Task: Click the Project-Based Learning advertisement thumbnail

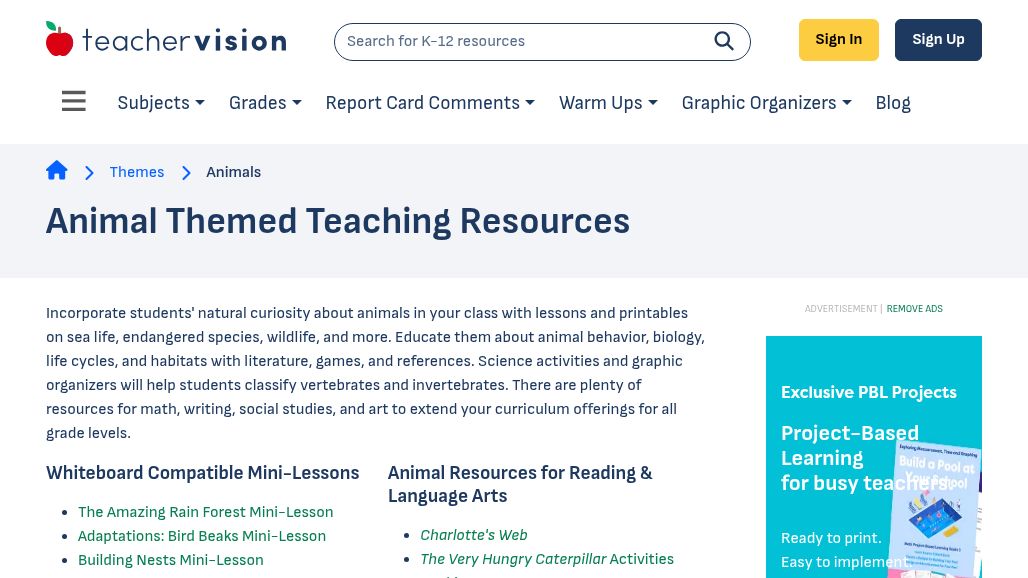Action: pos(934,510)
